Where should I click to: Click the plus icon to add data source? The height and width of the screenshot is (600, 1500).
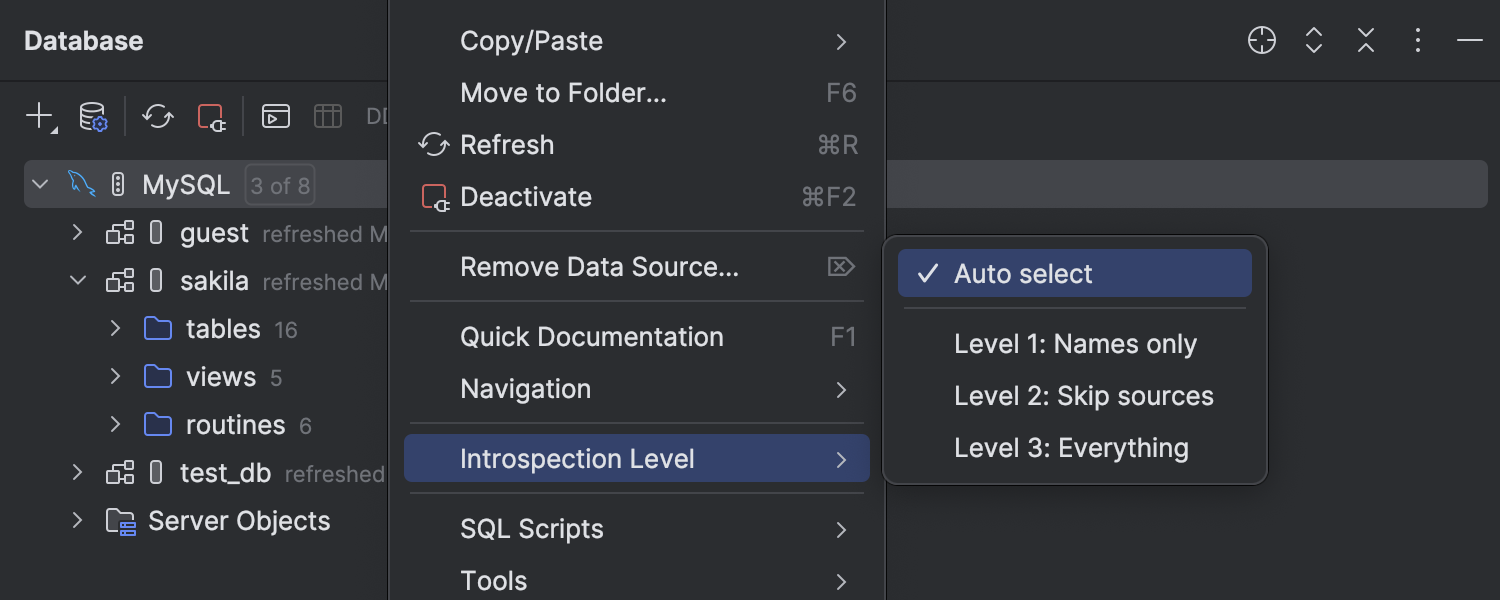[39, 116]
